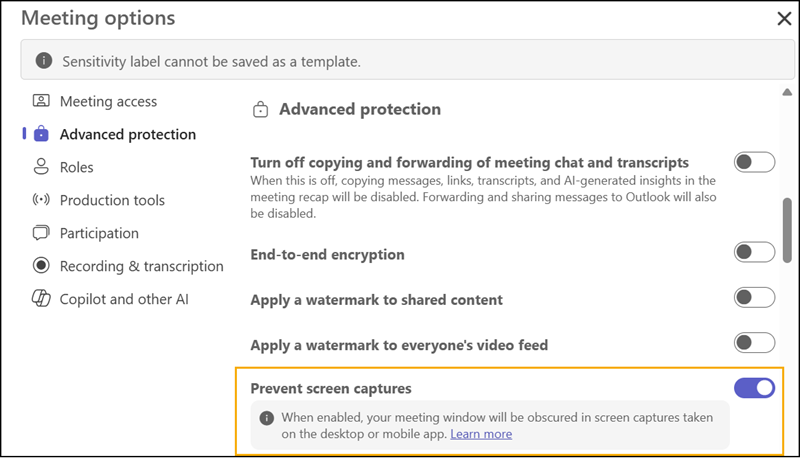The height and width of the screenshot is (458, 800).
Task: Turn on watermark for shared content
Action: (x=754, y=297)
